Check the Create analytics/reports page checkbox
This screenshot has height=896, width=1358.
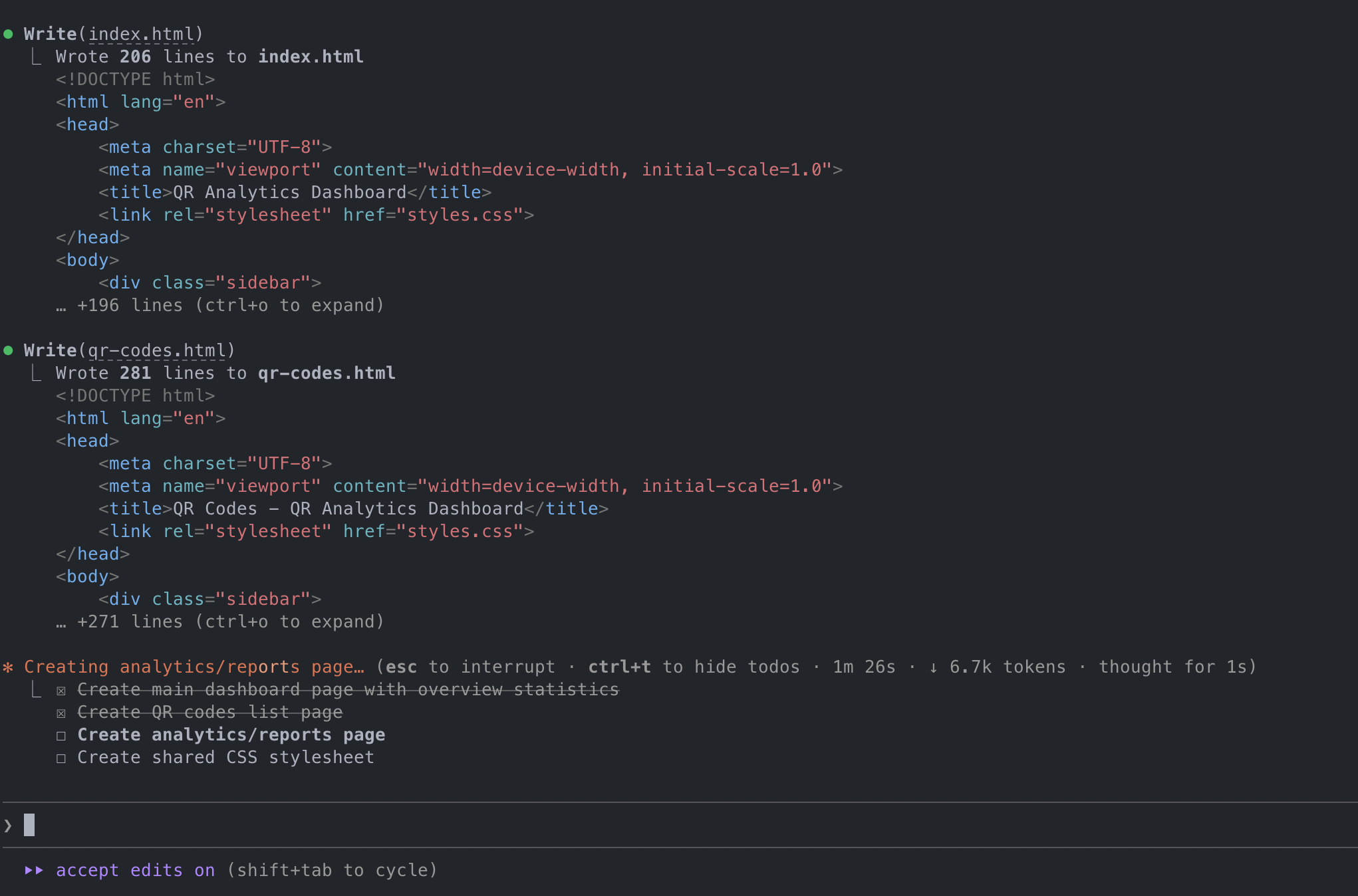(x=61, y=736)
